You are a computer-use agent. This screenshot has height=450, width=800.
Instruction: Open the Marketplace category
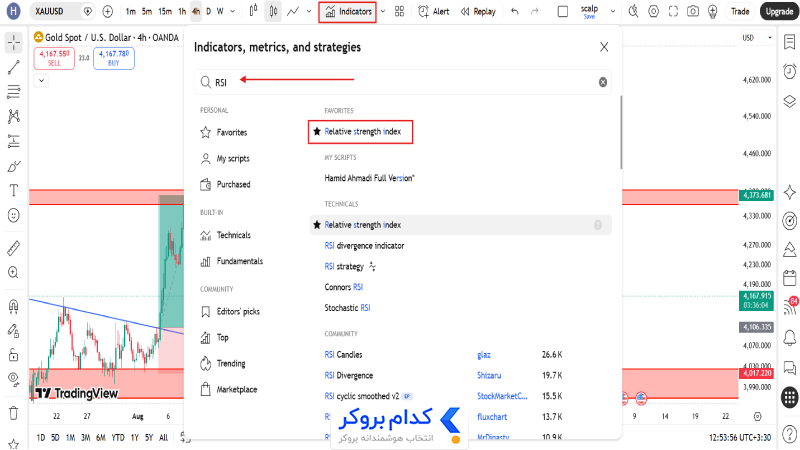tap(229, 389)
